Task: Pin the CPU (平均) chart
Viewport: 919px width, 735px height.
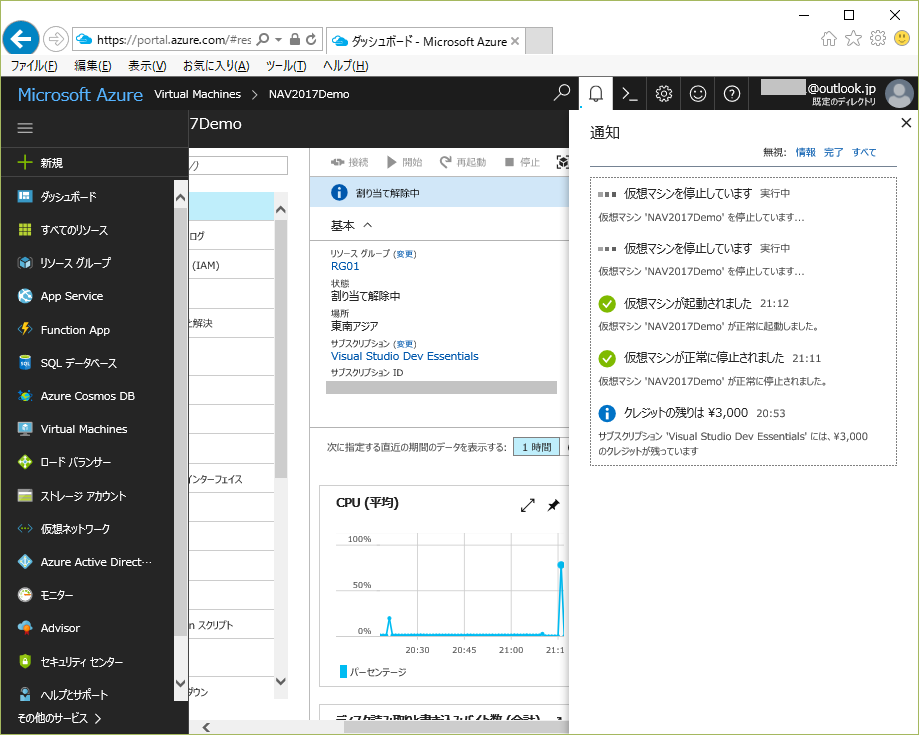Action: [x=553, y=505]
